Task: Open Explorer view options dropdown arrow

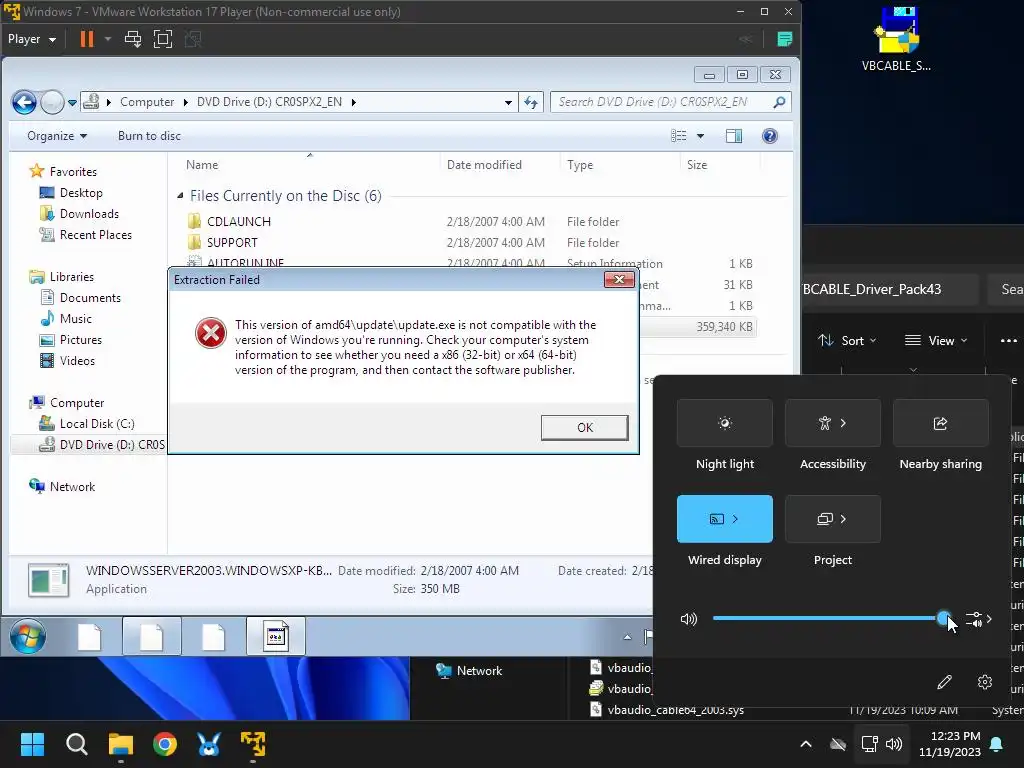Action: (700, 136)
